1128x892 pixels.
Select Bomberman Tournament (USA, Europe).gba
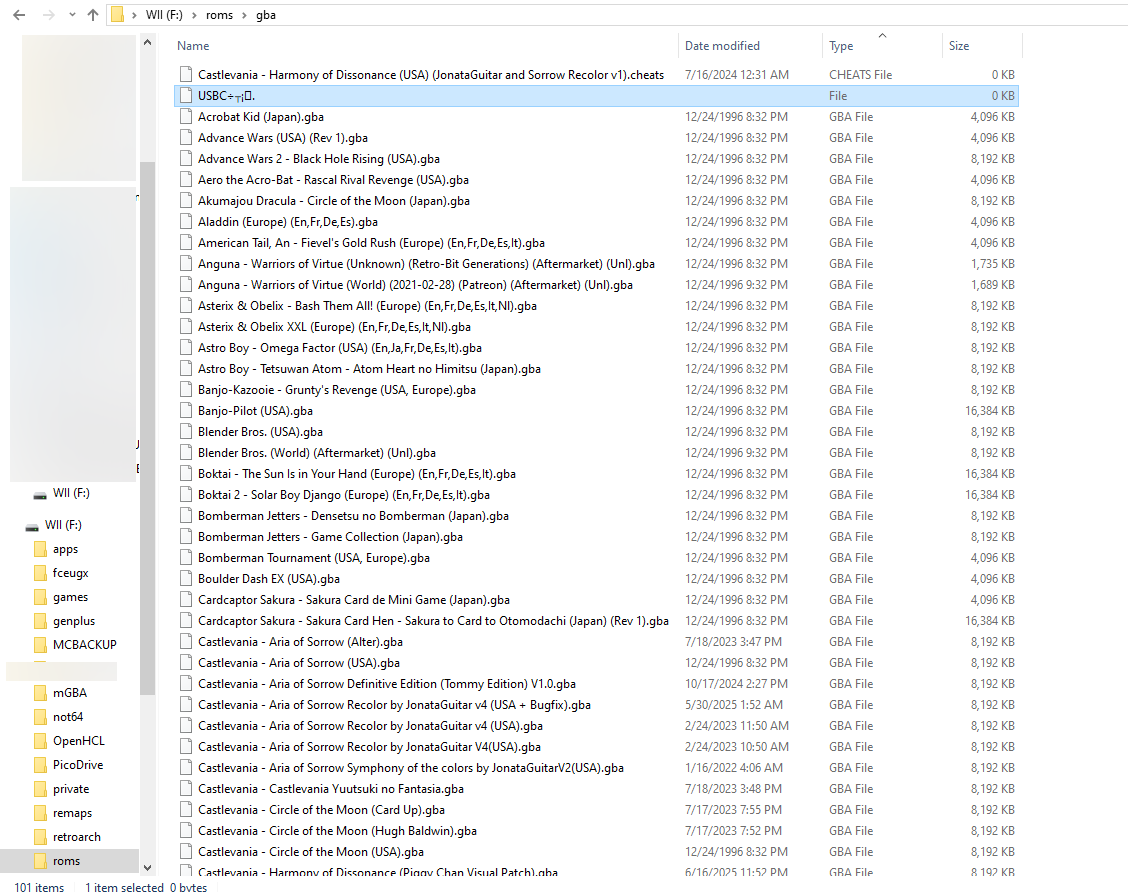tap(314, 558)
